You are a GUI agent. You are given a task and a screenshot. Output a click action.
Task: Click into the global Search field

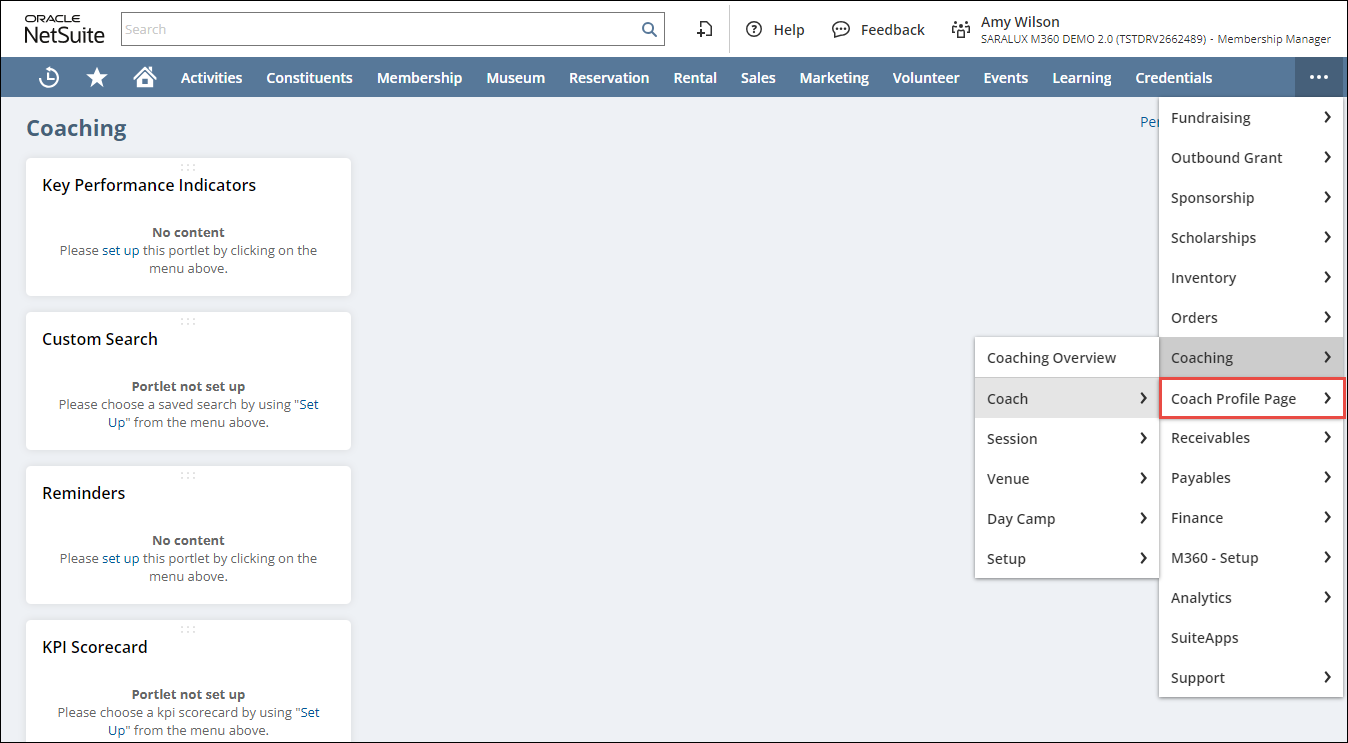pos(380,30)
